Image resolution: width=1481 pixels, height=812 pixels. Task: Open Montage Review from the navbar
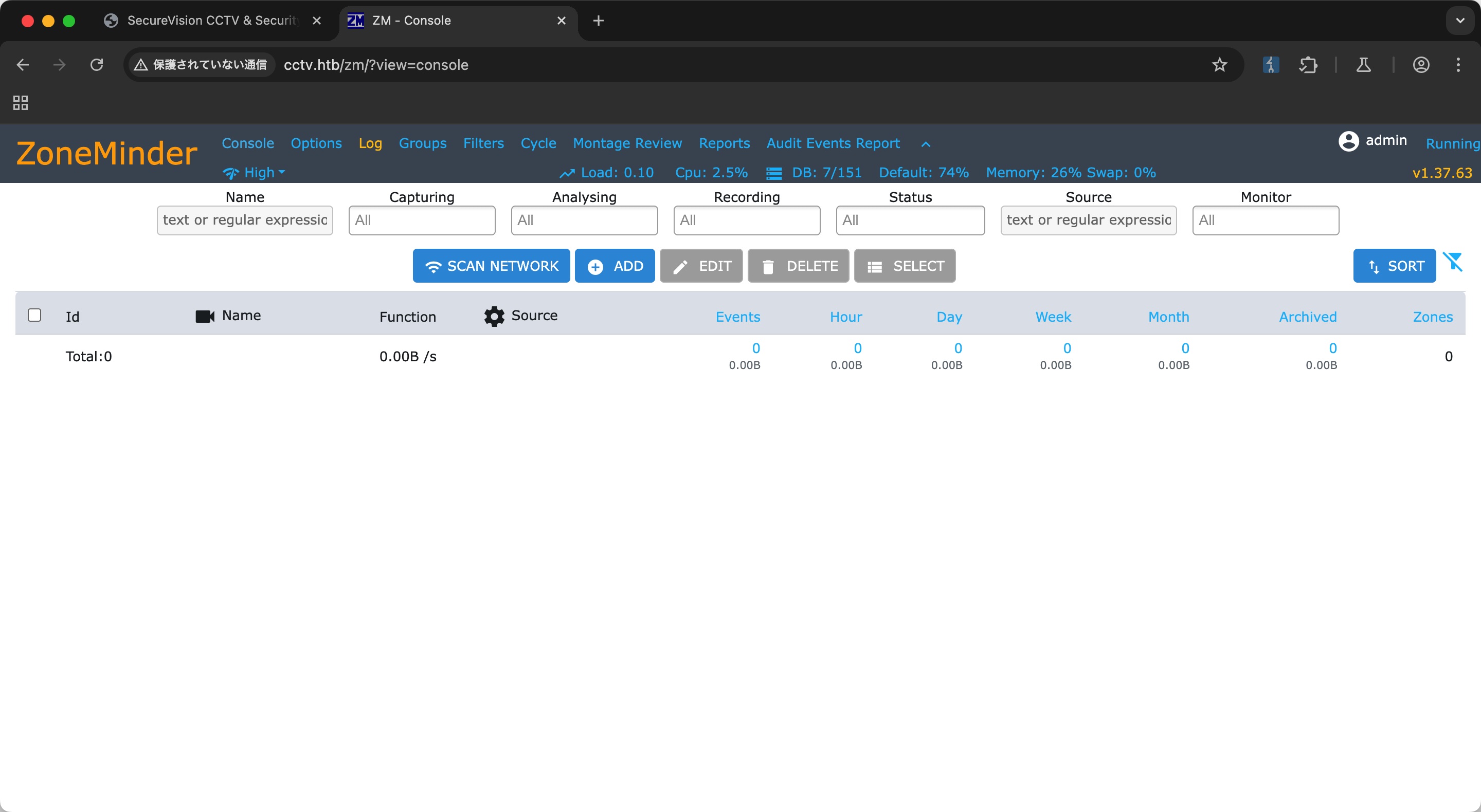(x=627, y=143)
